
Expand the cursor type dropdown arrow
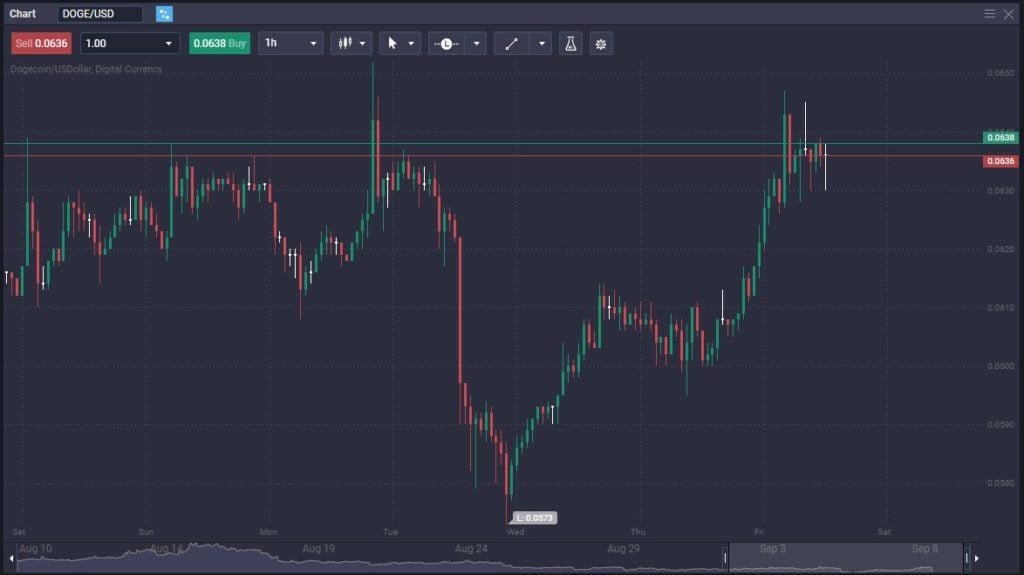[x=412, y=44]
